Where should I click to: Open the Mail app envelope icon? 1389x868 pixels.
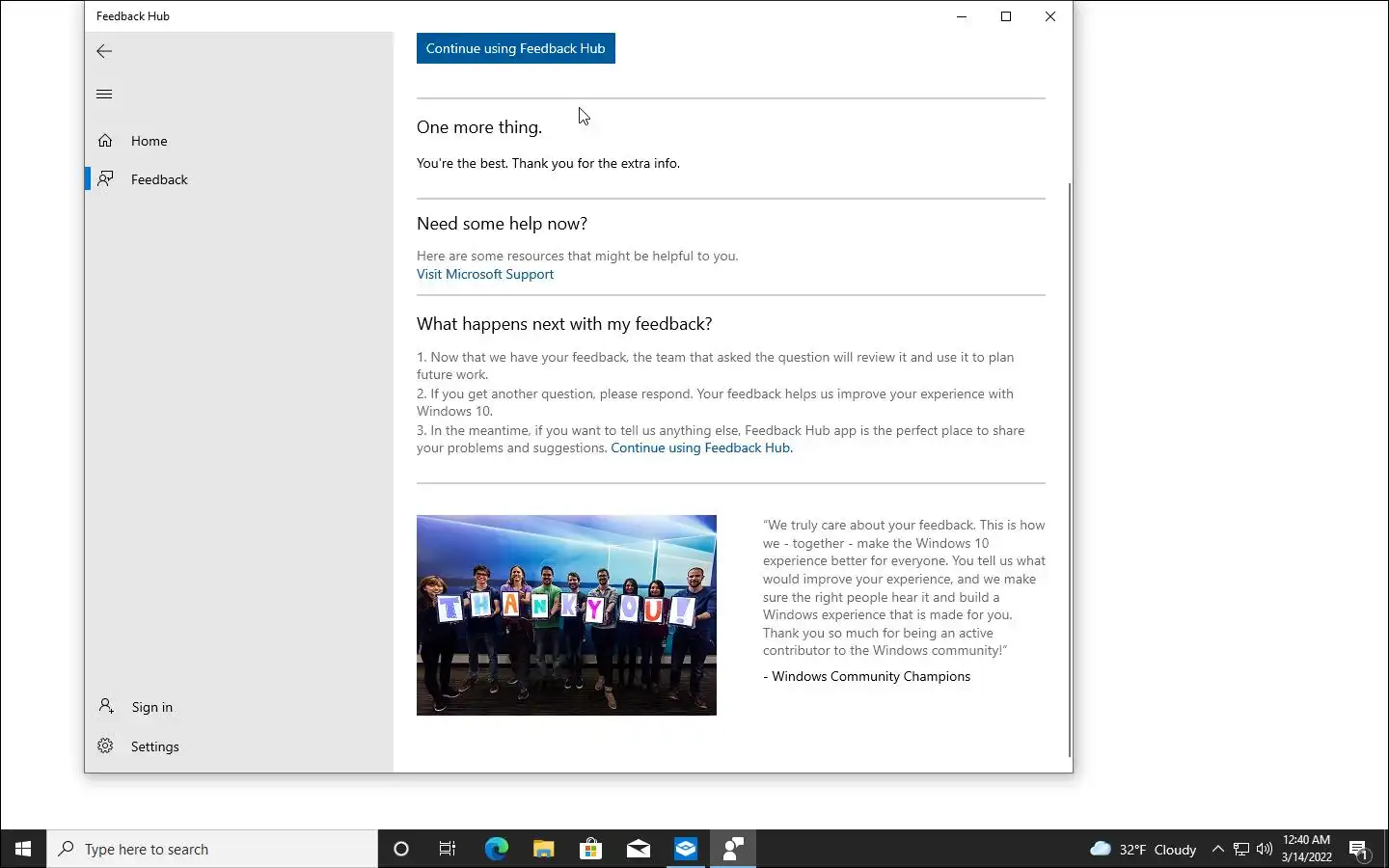coord(638,849)
